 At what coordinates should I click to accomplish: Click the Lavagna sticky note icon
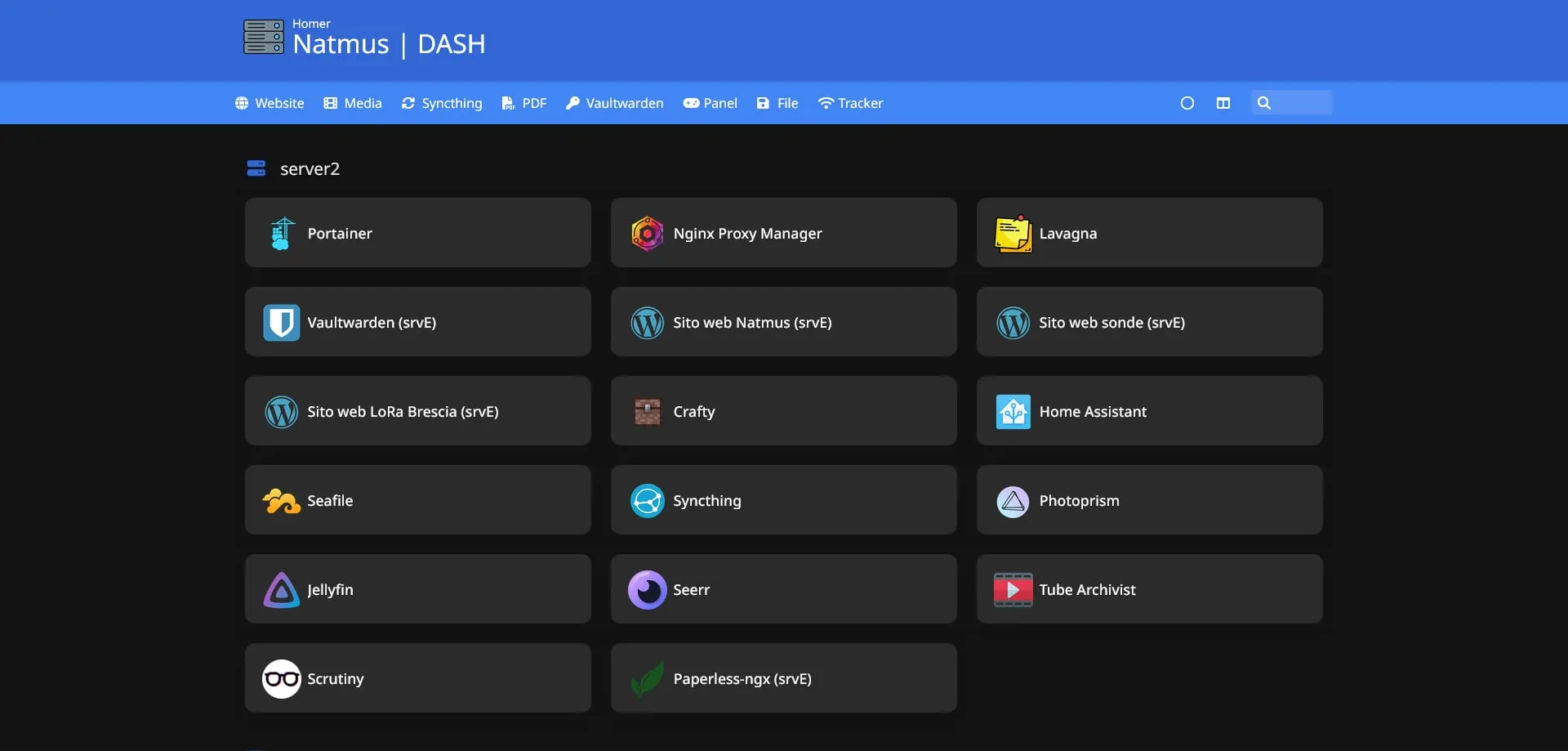1013,234
